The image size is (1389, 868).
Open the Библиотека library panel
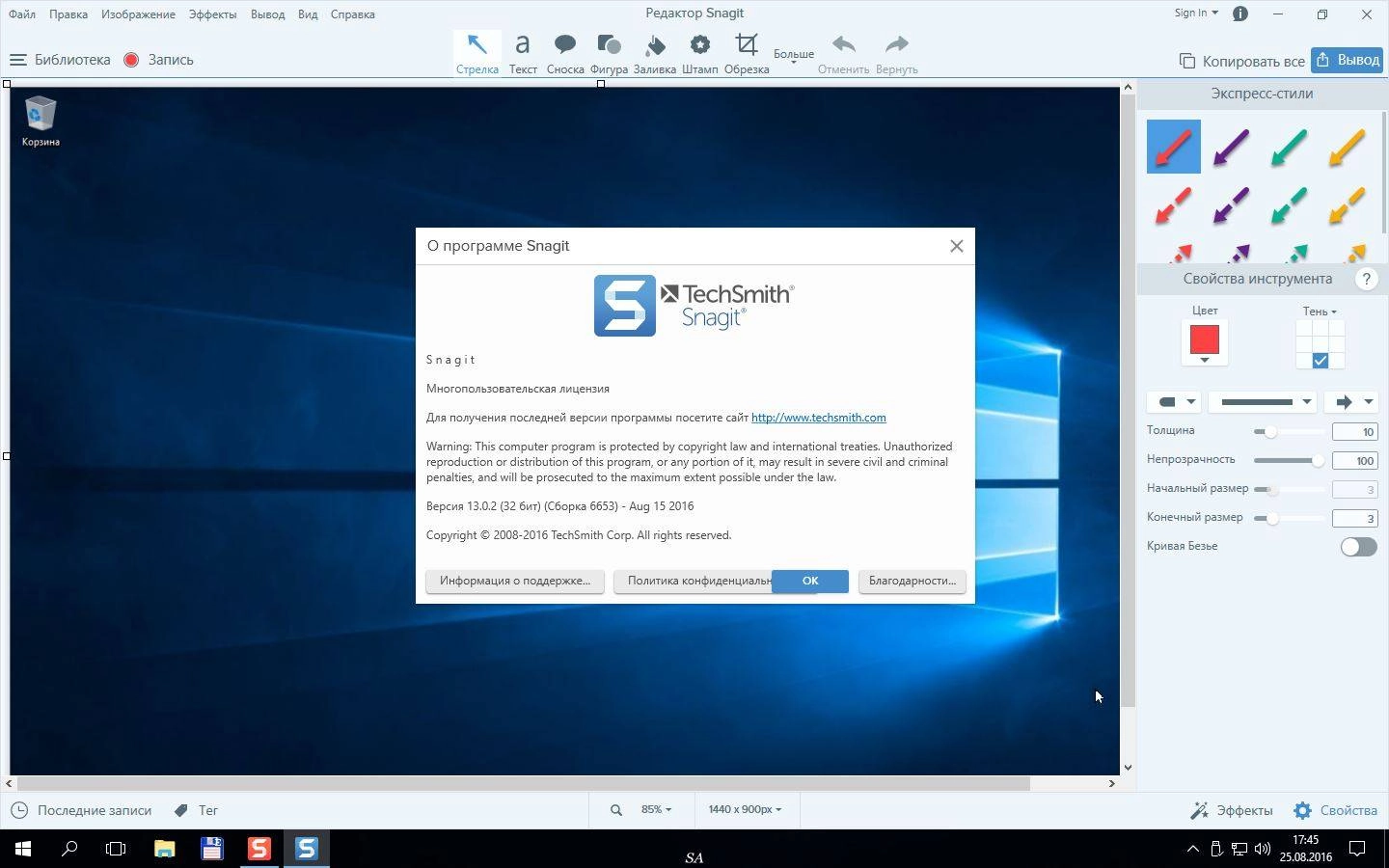click(x=60, y=60)
